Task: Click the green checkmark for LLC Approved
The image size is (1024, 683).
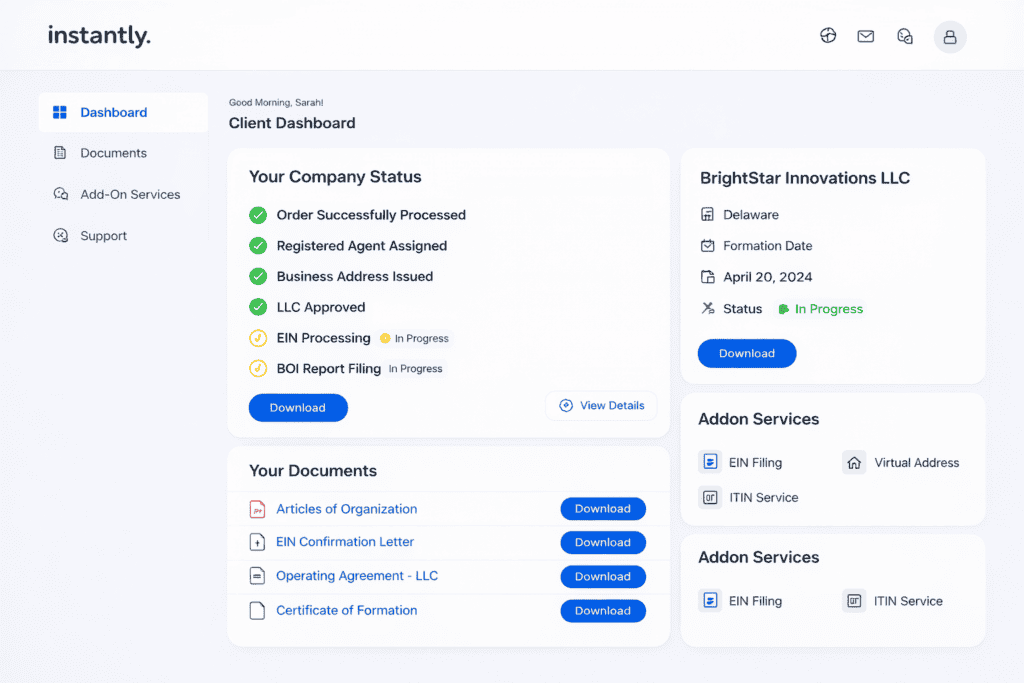Action: (258, 306)
